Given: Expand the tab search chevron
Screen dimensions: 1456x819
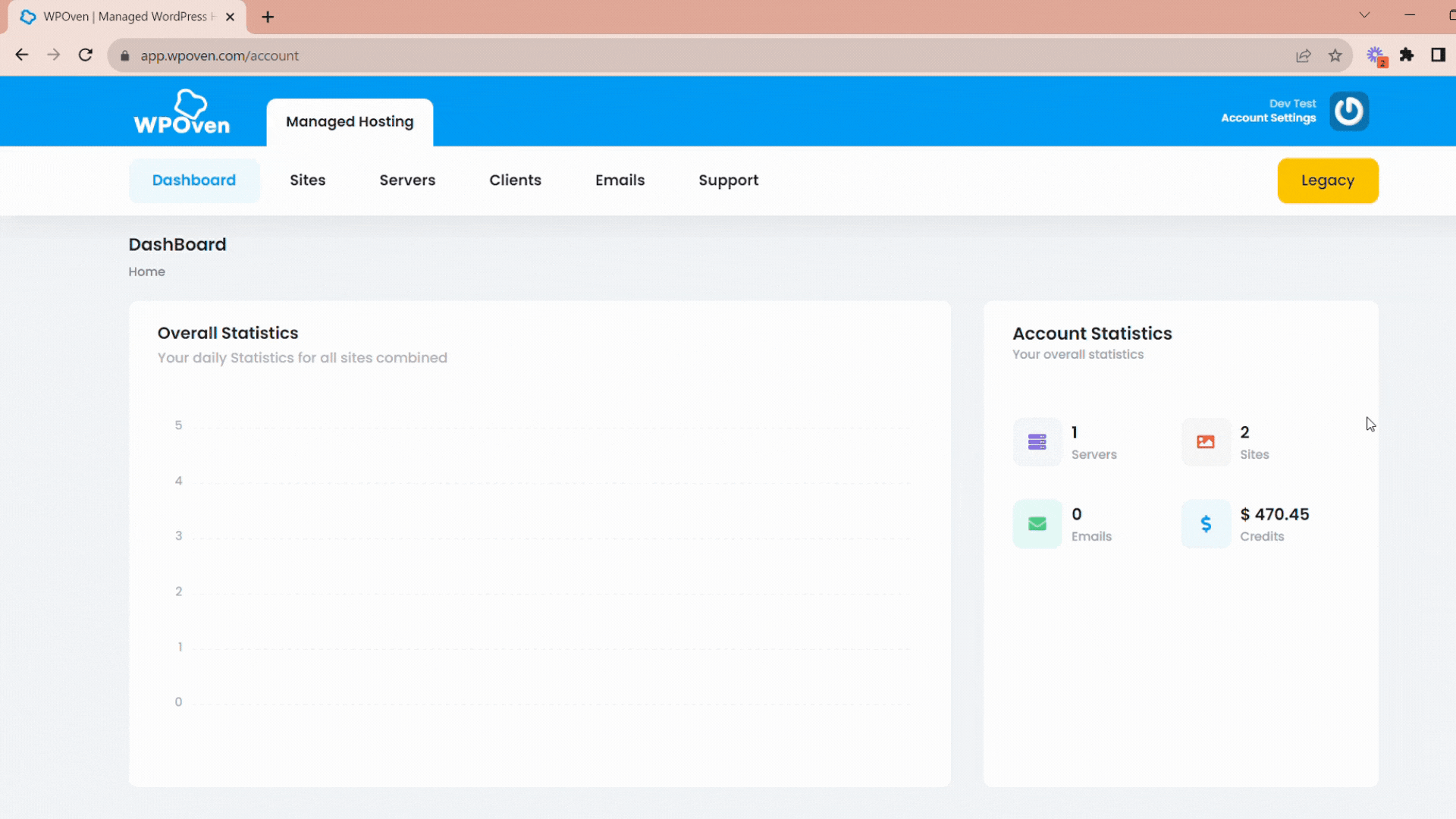Looking at the screenshot, I should click(x=1364, y=15).
